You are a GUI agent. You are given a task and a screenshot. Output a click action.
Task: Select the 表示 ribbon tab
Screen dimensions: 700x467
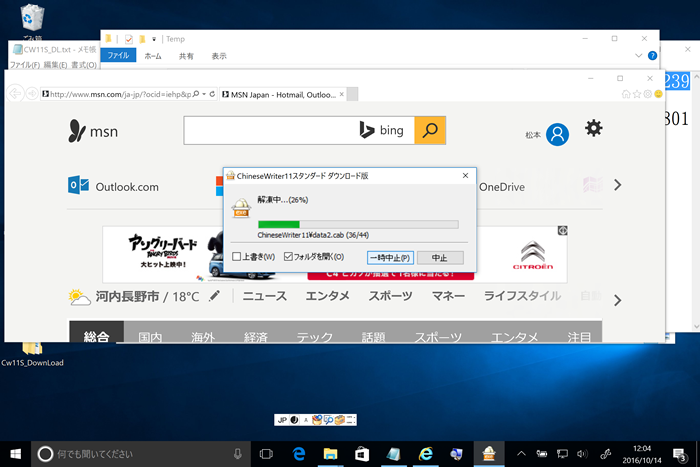pyautogui.click(x=219, y=56)
